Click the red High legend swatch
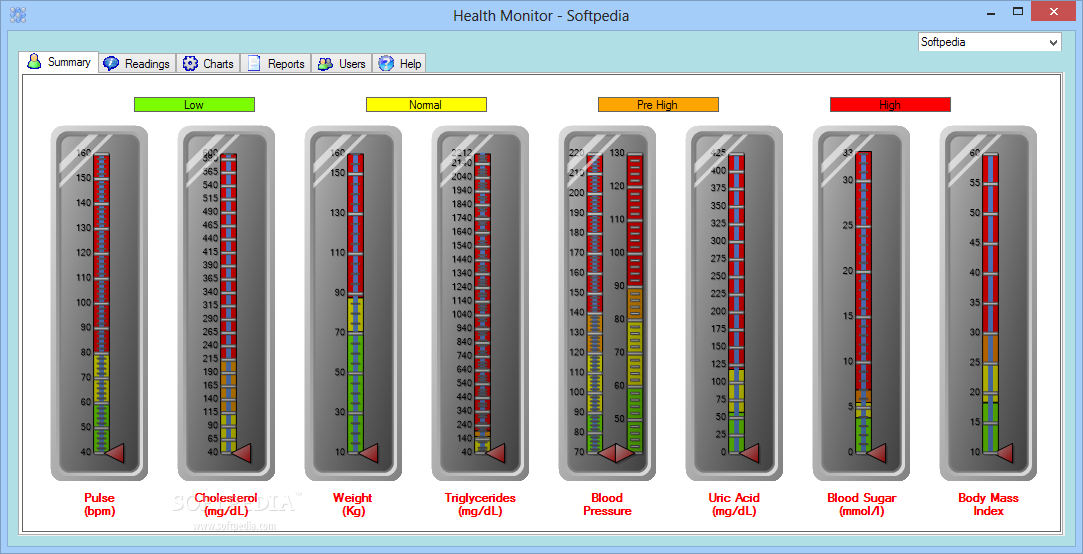Image resolution: width=1083 pixels, height=554 pixels. coord(890,105)
